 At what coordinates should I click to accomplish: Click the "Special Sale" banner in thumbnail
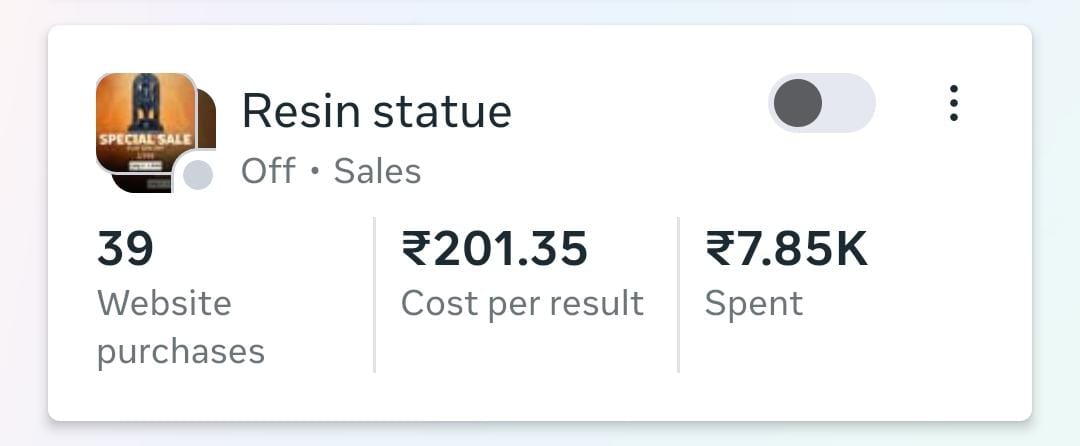pos(130,138)
